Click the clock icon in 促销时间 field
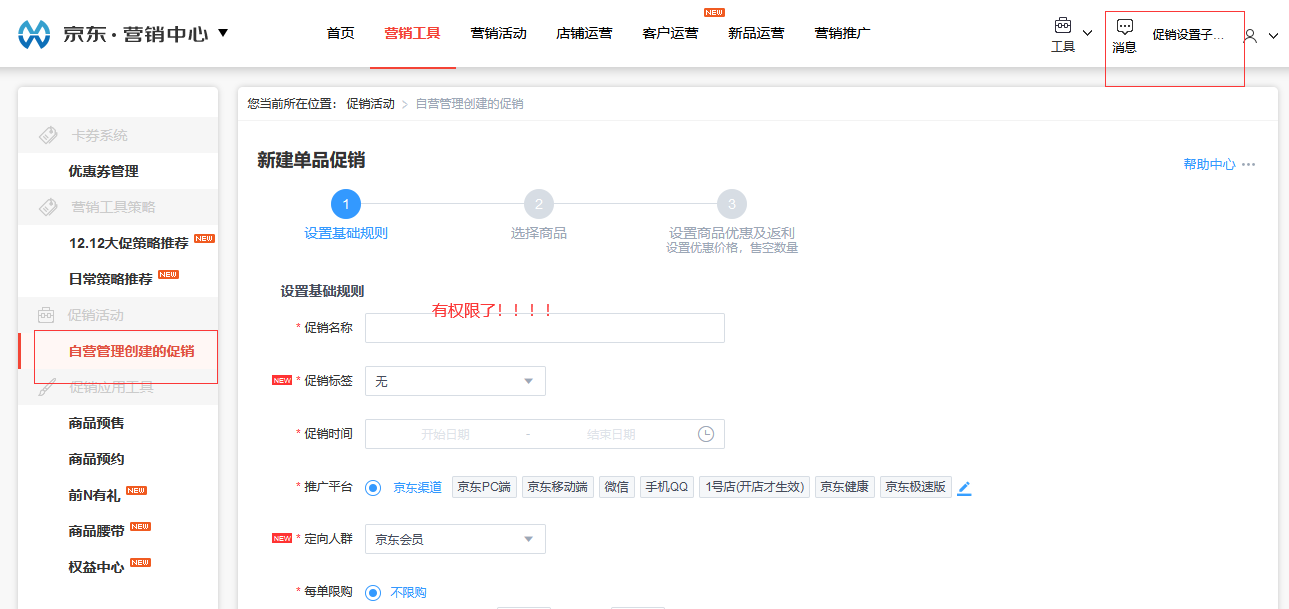The image size is (1289, 609). click(706, 434)
